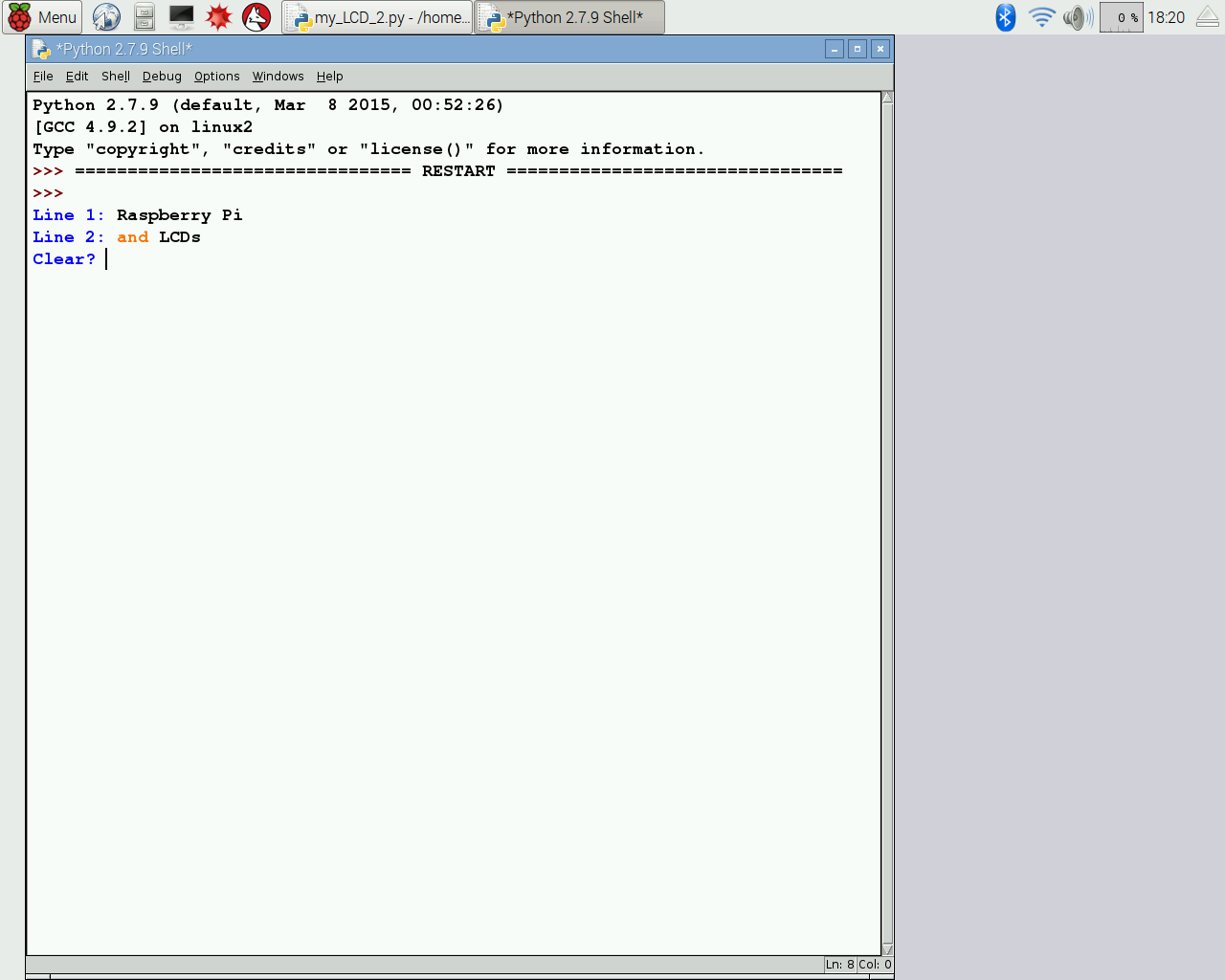This screenshot has width=1225, height=980.
Task: Launch the Terminal monitor icon
Action: 182,17
